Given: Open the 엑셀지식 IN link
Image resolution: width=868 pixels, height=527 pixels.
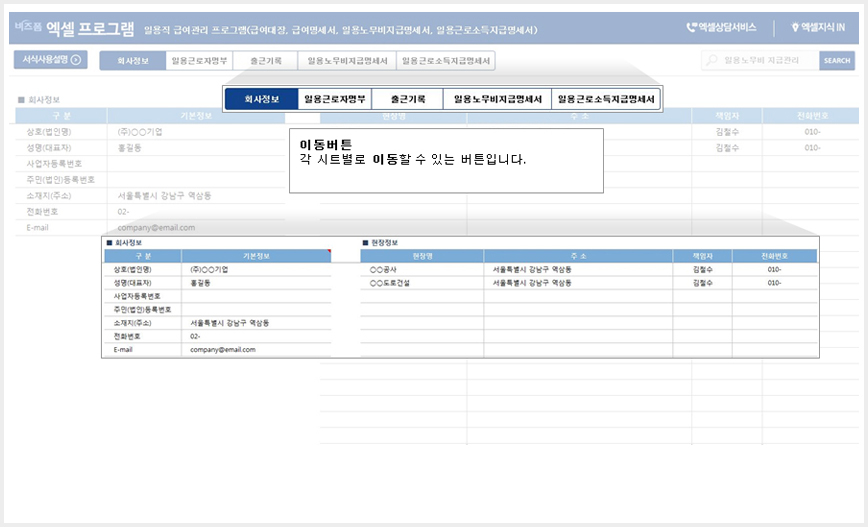Looking at the screenshot, I should (x=818, y=27).
